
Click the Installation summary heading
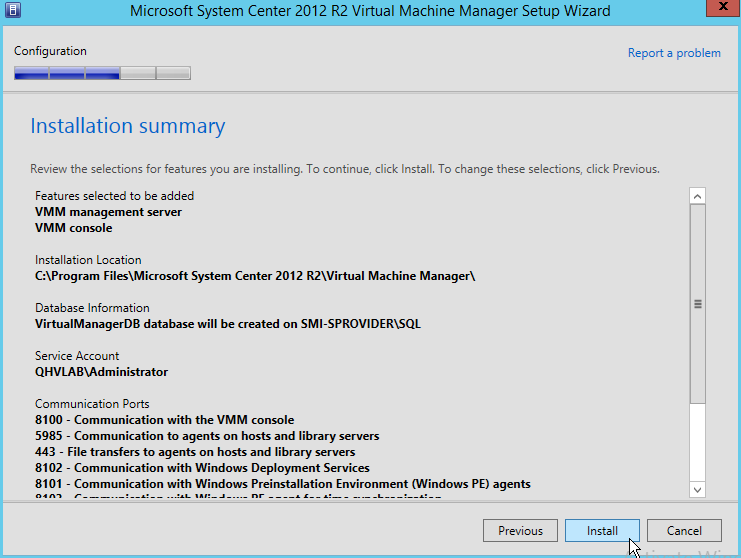[127, 126]
